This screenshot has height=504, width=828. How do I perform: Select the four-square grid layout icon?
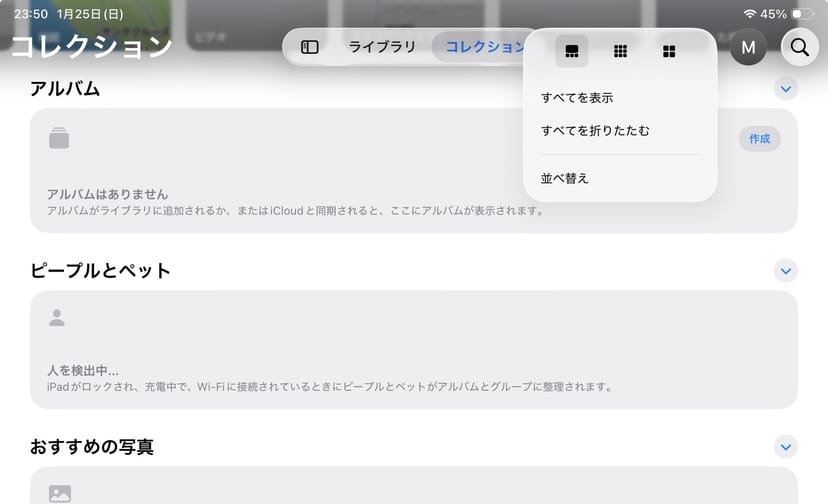tap(669, 51)
